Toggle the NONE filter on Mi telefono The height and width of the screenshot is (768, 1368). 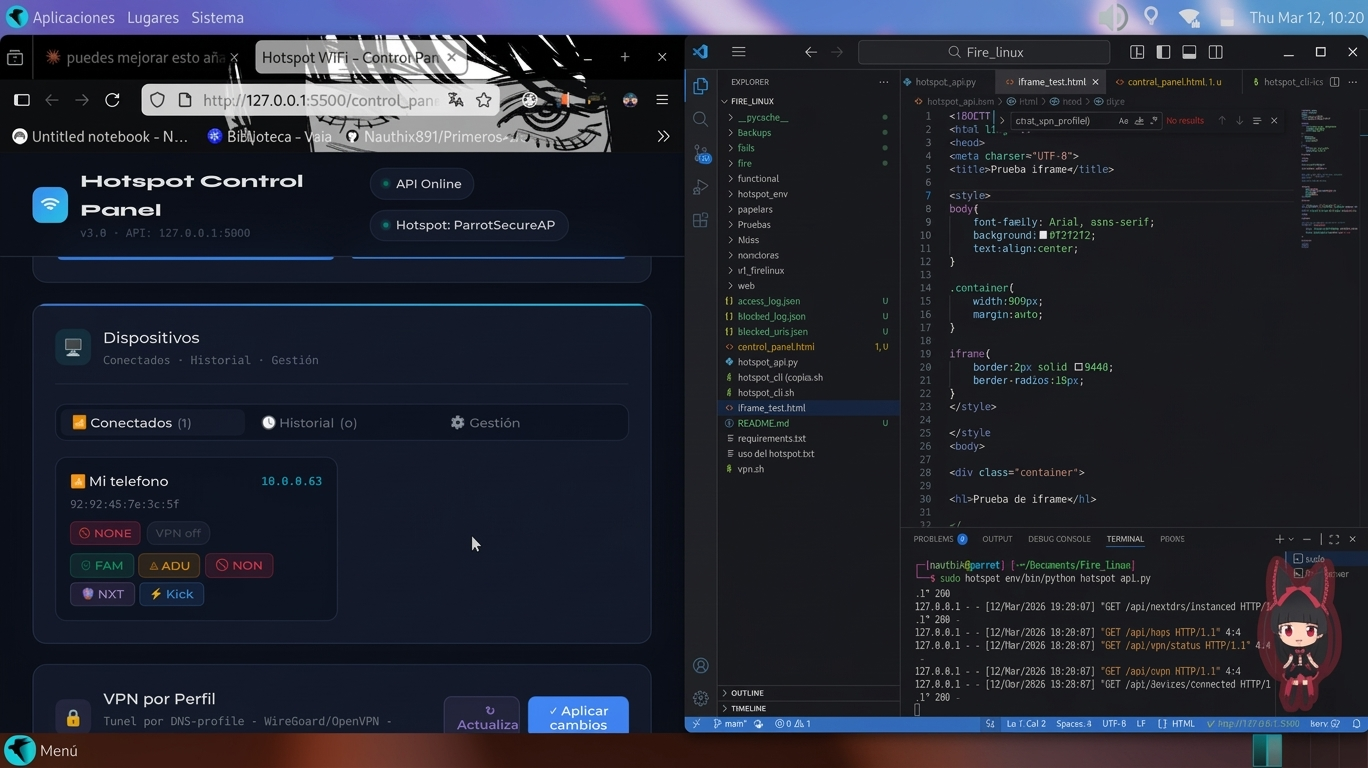104,533
